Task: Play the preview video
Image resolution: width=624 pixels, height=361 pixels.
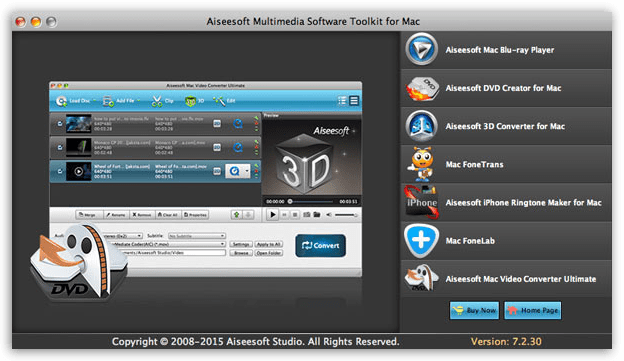Action: pyautogui.click(x=273, y=215)
